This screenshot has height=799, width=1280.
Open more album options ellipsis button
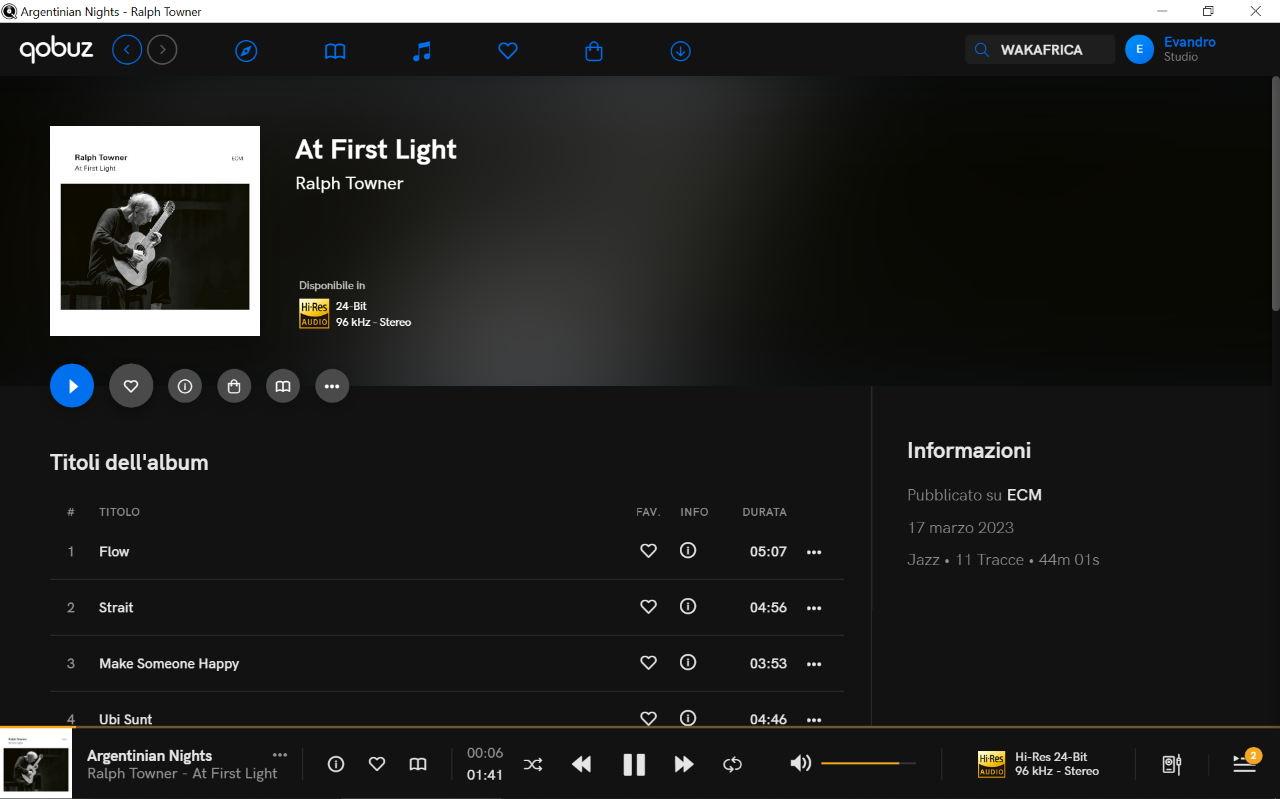point(332,386)
